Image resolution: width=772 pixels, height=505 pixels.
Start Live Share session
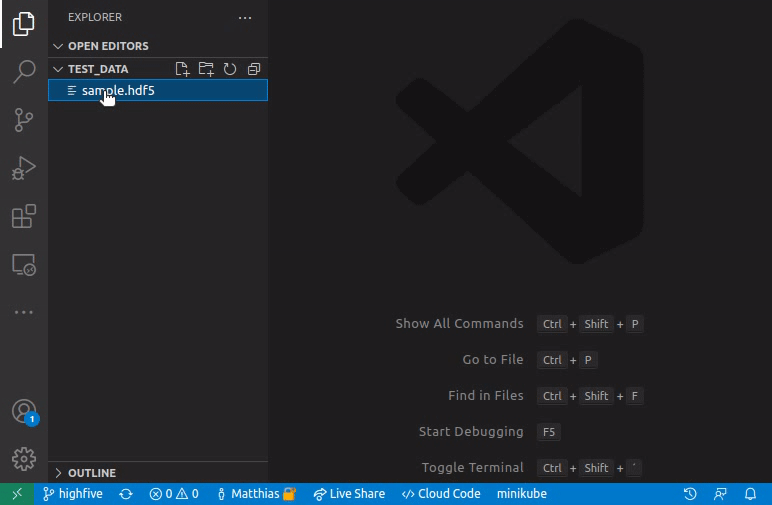pyautogui.click(x=349, y=494)
